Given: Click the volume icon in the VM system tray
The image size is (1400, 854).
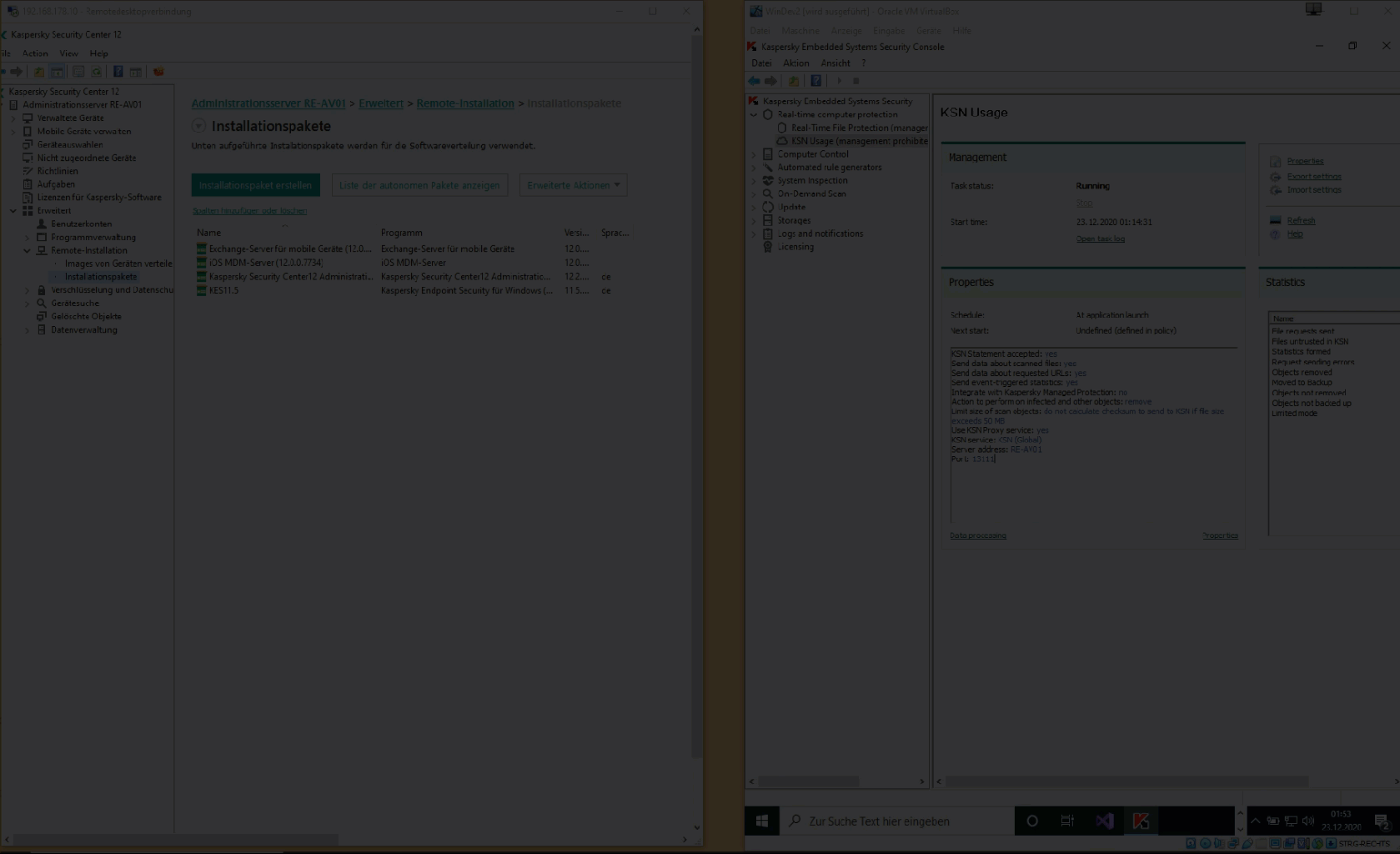Looking at the screenshot, I should click(x=1307, y=821).
